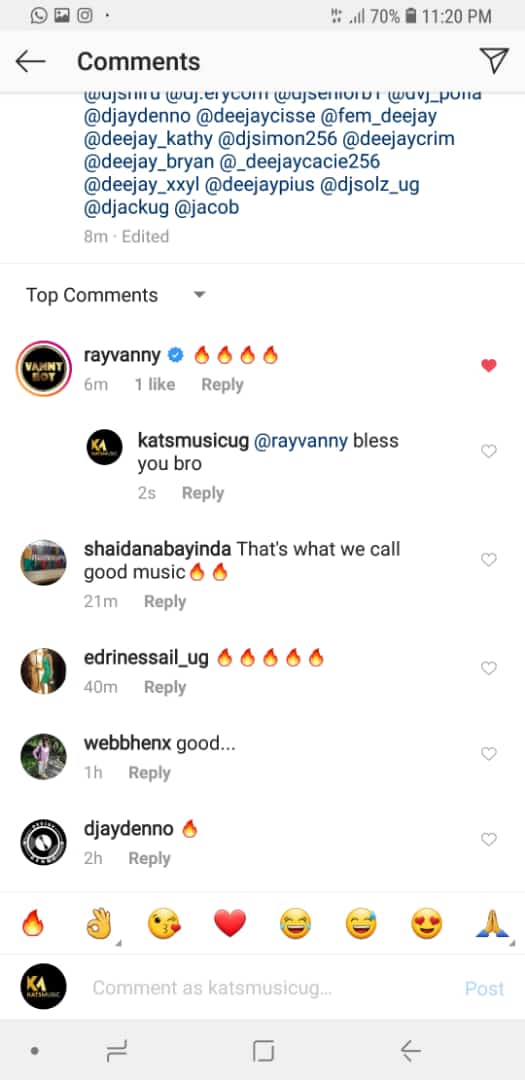Like shaidanabayinda's good music comment

(x=488, y=560)
